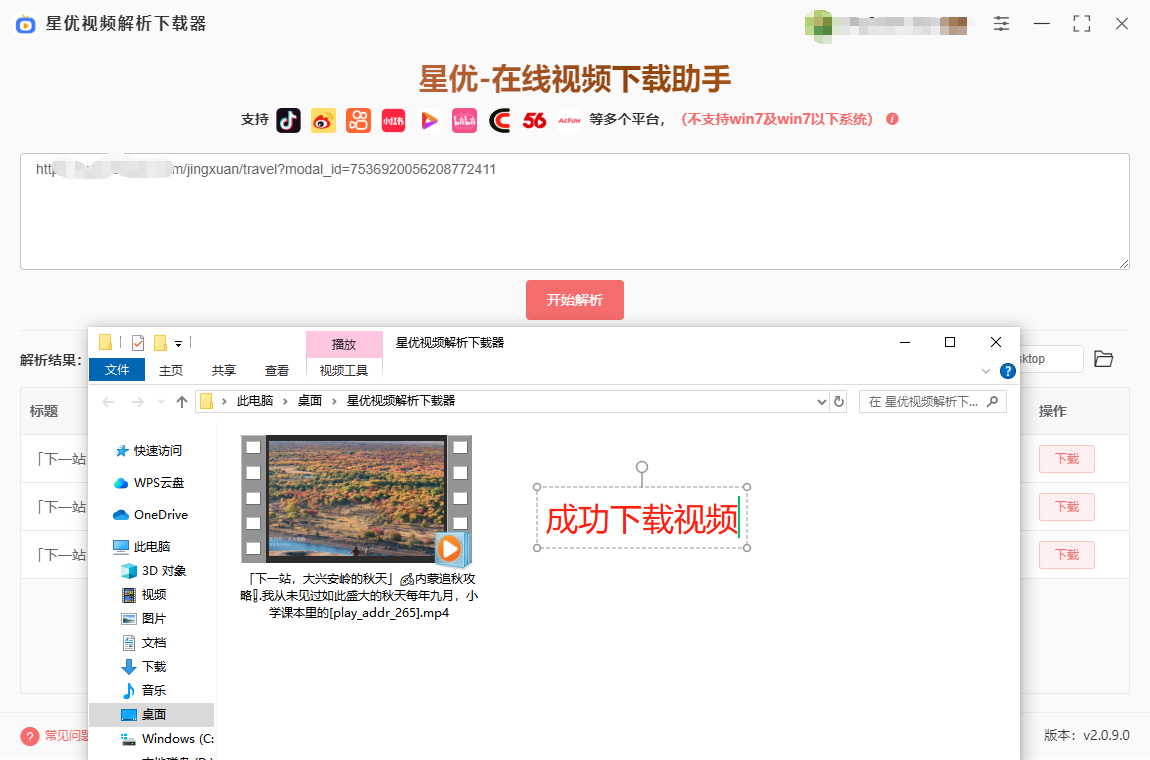Click the properties checkmark quick access icon

[x=138, y=343]
